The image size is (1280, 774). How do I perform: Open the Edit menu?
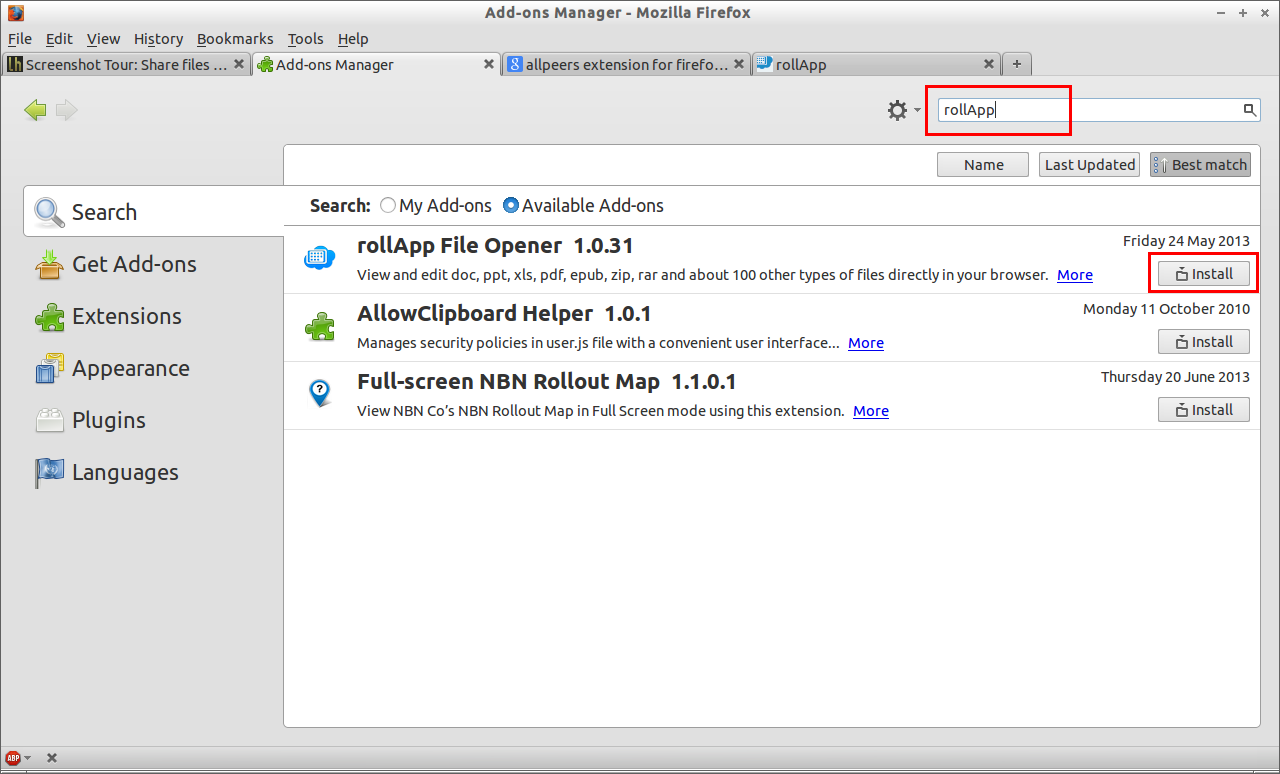[59, 39]
